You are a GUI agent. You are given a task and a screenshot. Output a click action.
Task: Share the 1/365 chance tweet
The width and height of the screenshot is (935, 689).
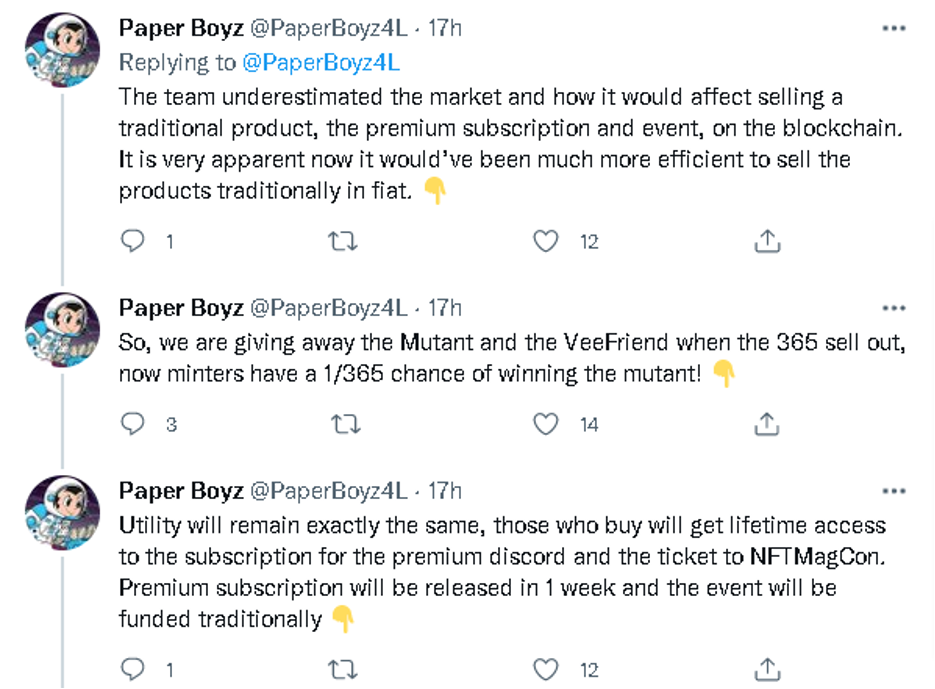coord(767,424)
